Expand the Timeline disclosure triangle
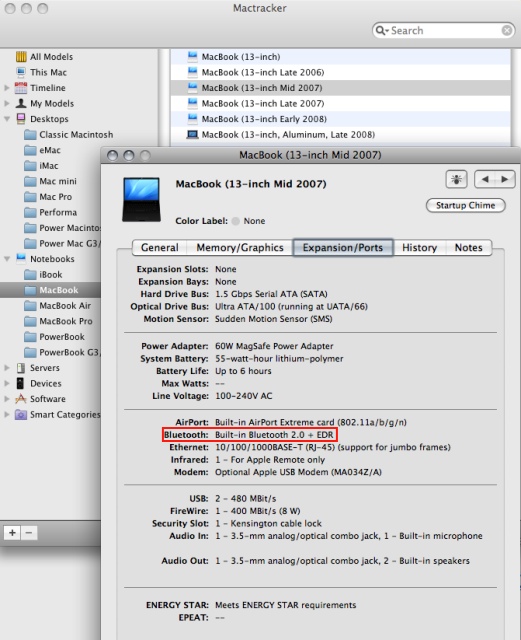 tap(7, 88)
